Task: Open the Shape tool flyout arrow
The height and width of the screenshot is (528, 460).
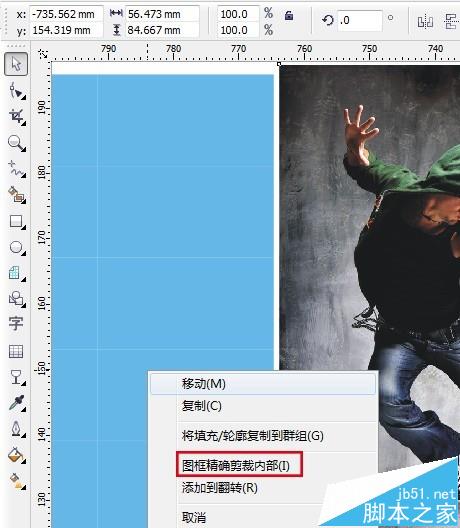Action: pyautogui.click(x=23, y=97)
